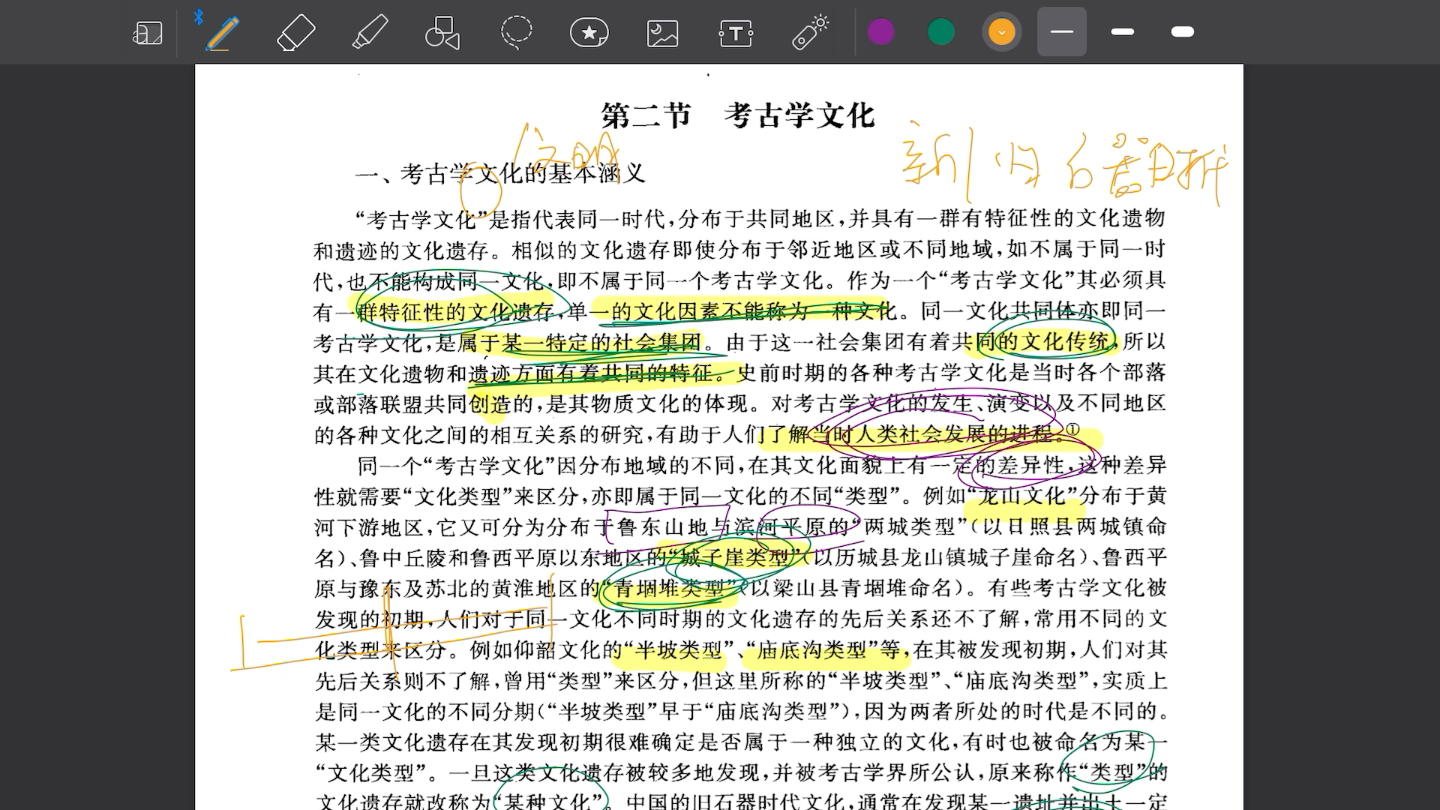Select the Shapes tool
This screenshot has width=1440, height=810.
click(x=442, y=32)
